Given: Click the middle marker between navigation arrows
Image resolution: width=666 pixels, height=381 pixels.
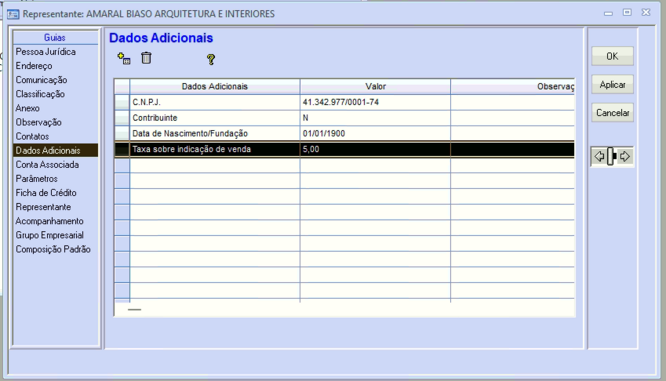Looking at the screenshot, I should pyautogui.click(x=612, y=156).
